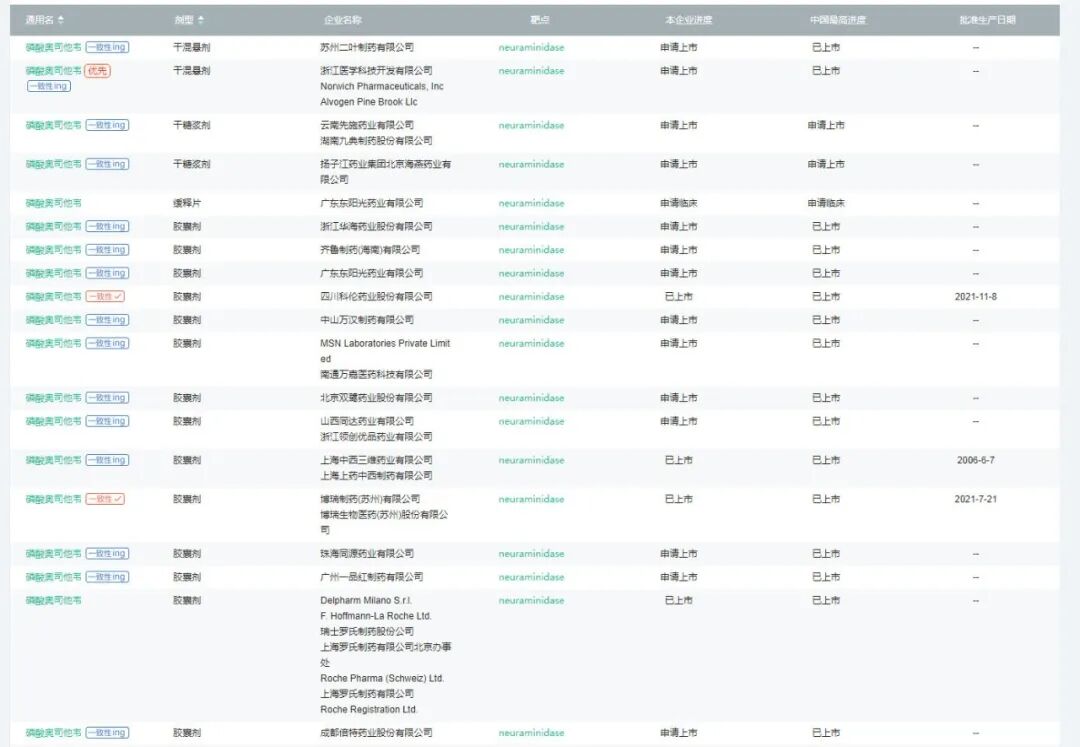
Task: Click 干混悬剂 cell in 苏州二叶制药 row
Action: [x=191, y=48]
